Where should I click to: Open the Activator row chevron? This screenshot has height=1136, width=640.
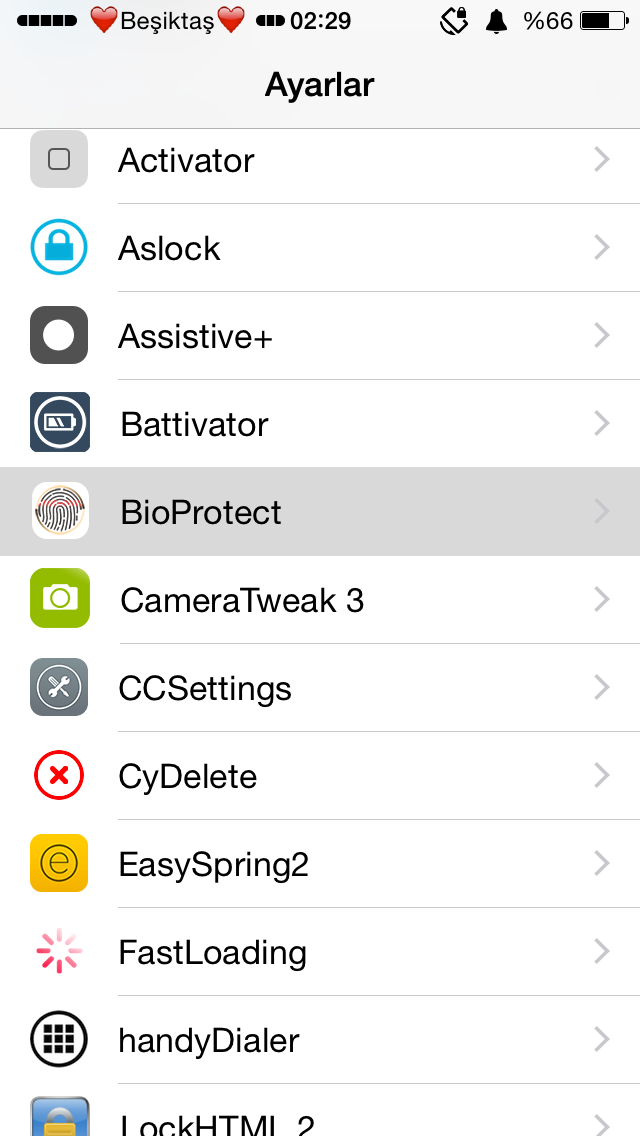pyautogui.click(x=601, y=159)
